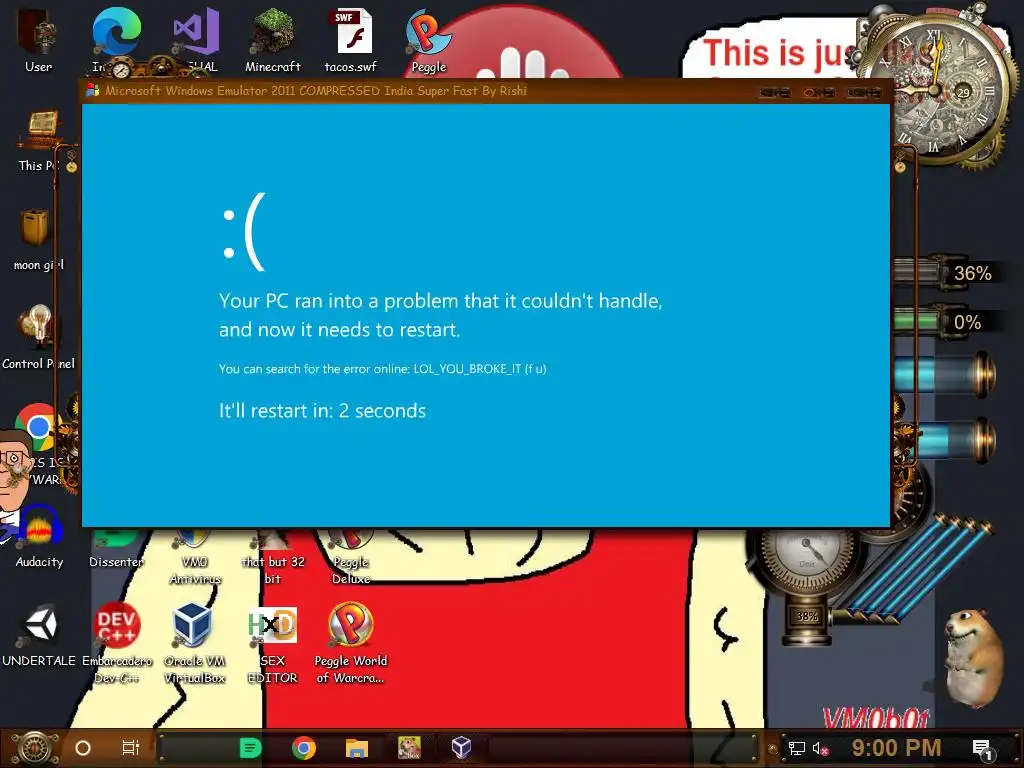1024x768 pixels.
Task: Select the UNDERTALE desktop shortcut
Action: click(39, 635)
